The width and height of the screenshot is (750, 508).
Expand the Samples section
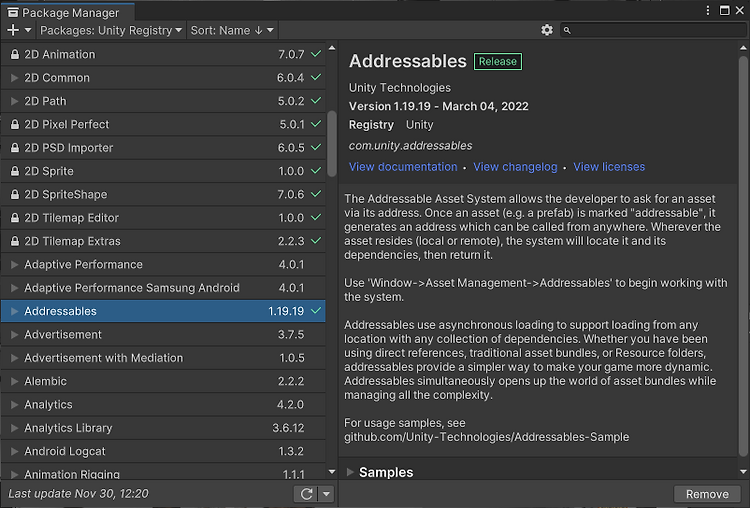click(350, 472)
